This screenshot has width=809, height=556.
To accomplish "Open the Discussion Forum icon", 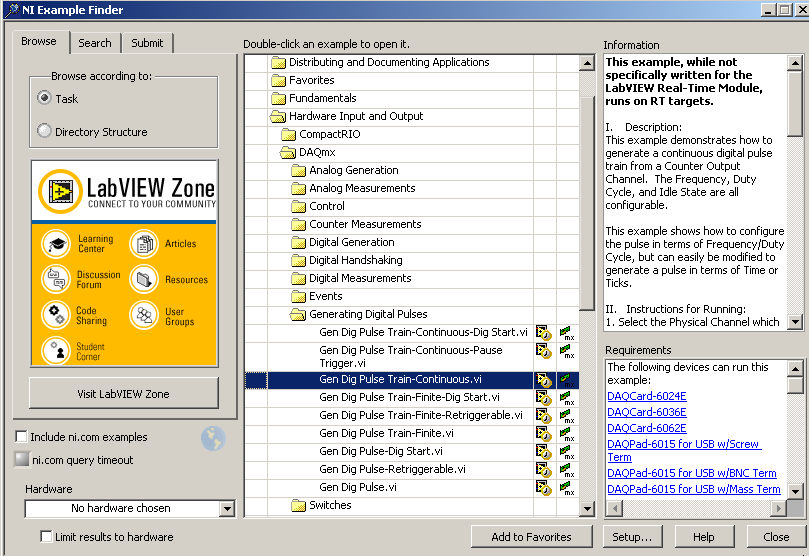I will pyautogui.click(x=56, y=279).
